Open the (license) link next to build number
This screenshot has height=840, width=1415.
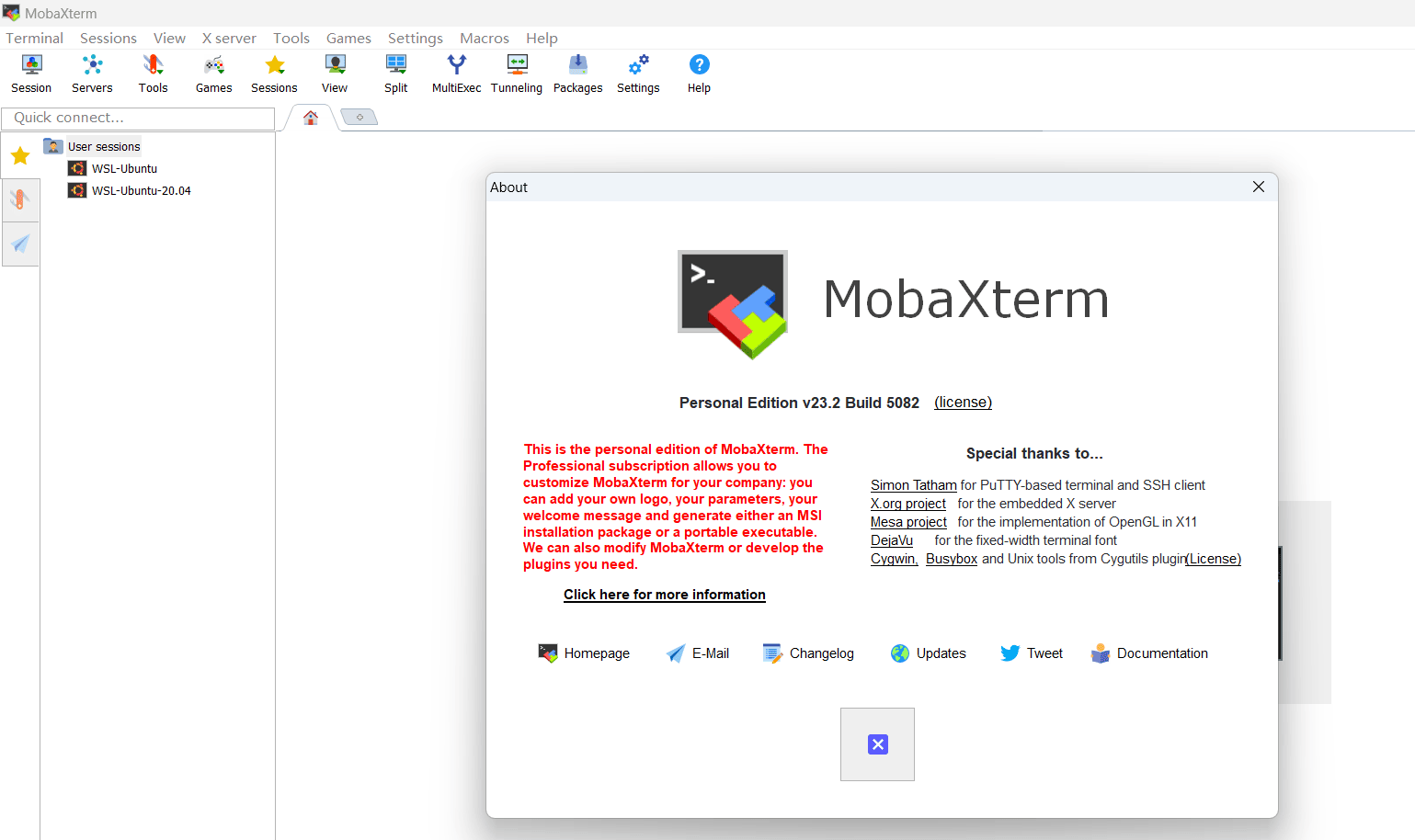pyautogui.click(x=963, y=403)
